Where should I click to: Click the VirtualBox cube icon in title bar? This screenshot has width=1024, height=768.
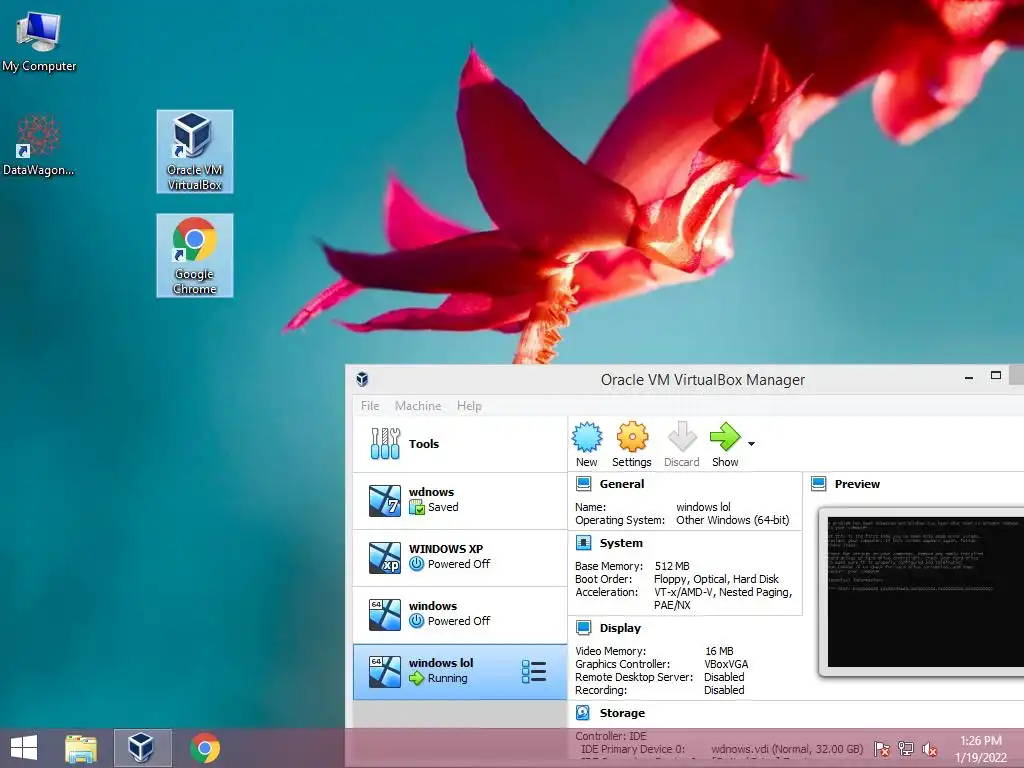pyautogui.click(x=362, y=379)
